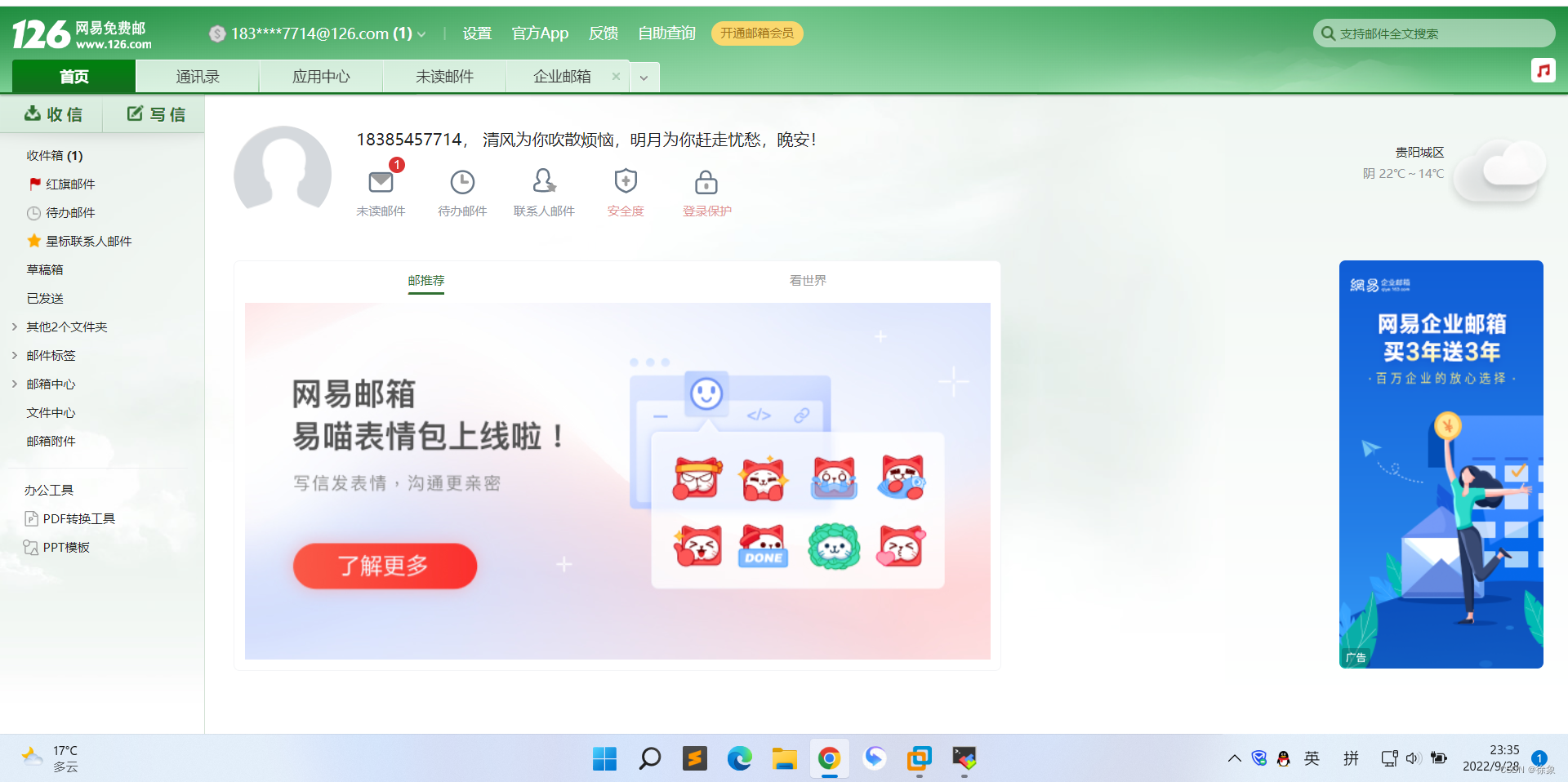Open 邮箱附件 in sidebar
Viewport: 1568px width, 782px height.
click(51, 441)
